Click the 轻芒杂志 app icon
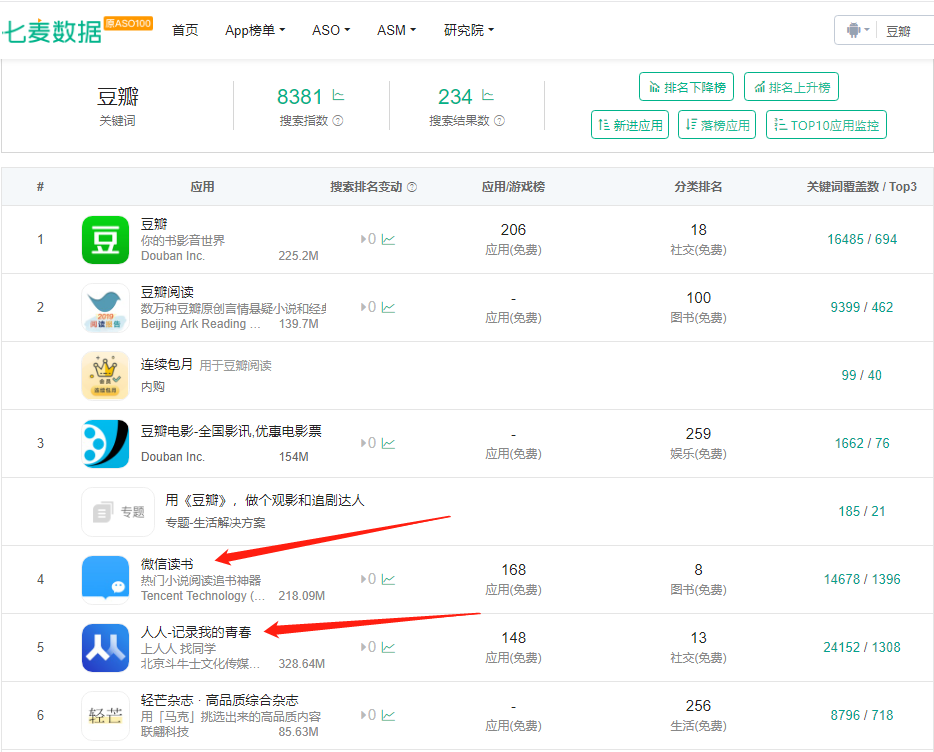 (x=105, y=716)
